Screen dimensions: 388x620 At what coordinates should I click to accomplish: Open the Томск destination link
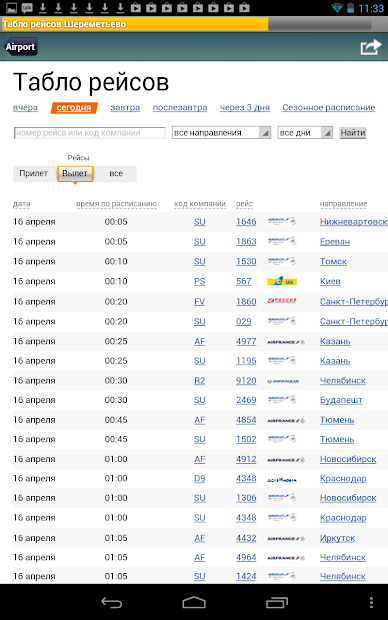[x=333, y=261]
